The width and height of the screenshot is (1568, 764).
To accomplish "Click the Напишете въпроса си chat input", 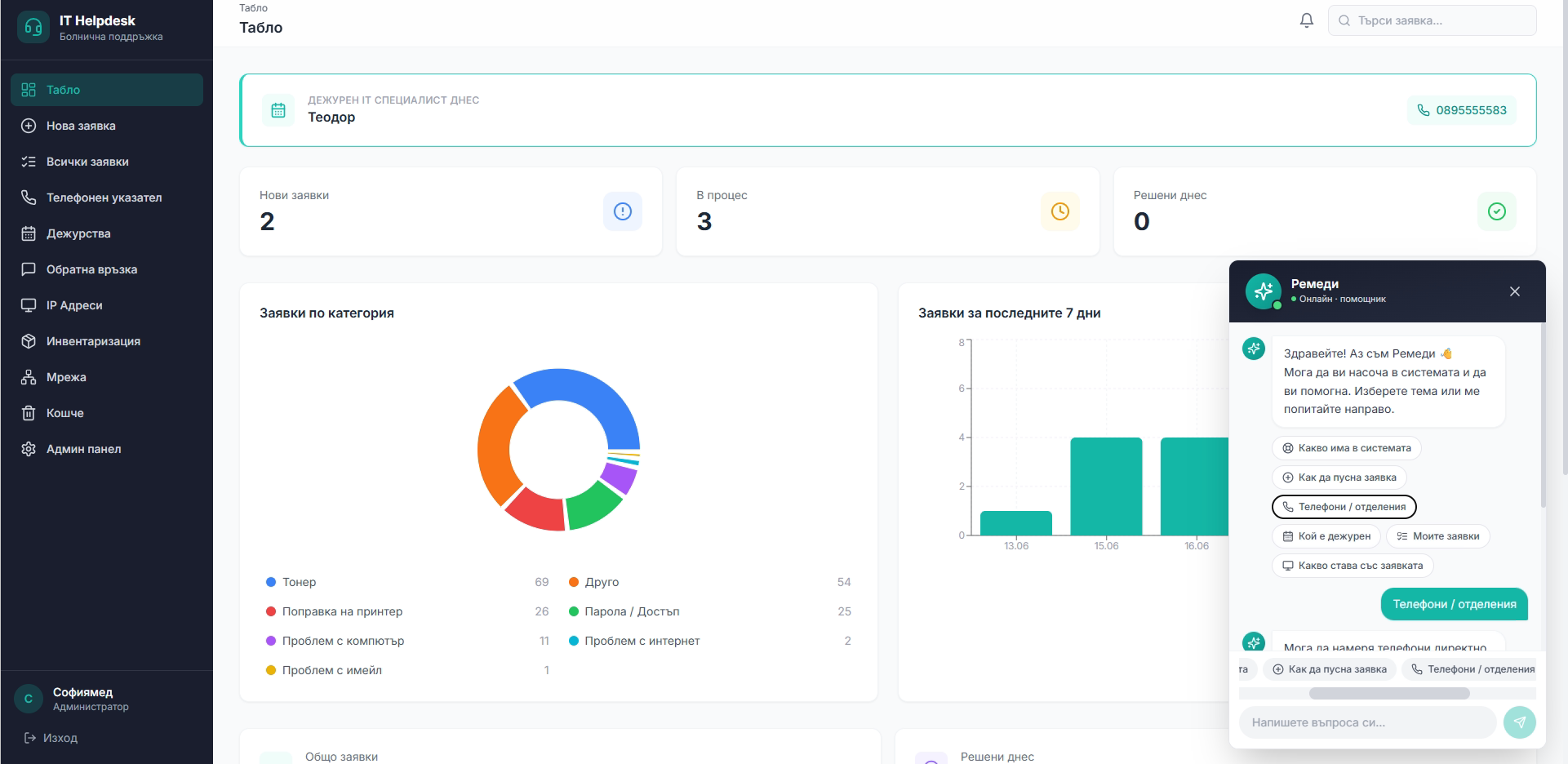I will pos(1367,722).
